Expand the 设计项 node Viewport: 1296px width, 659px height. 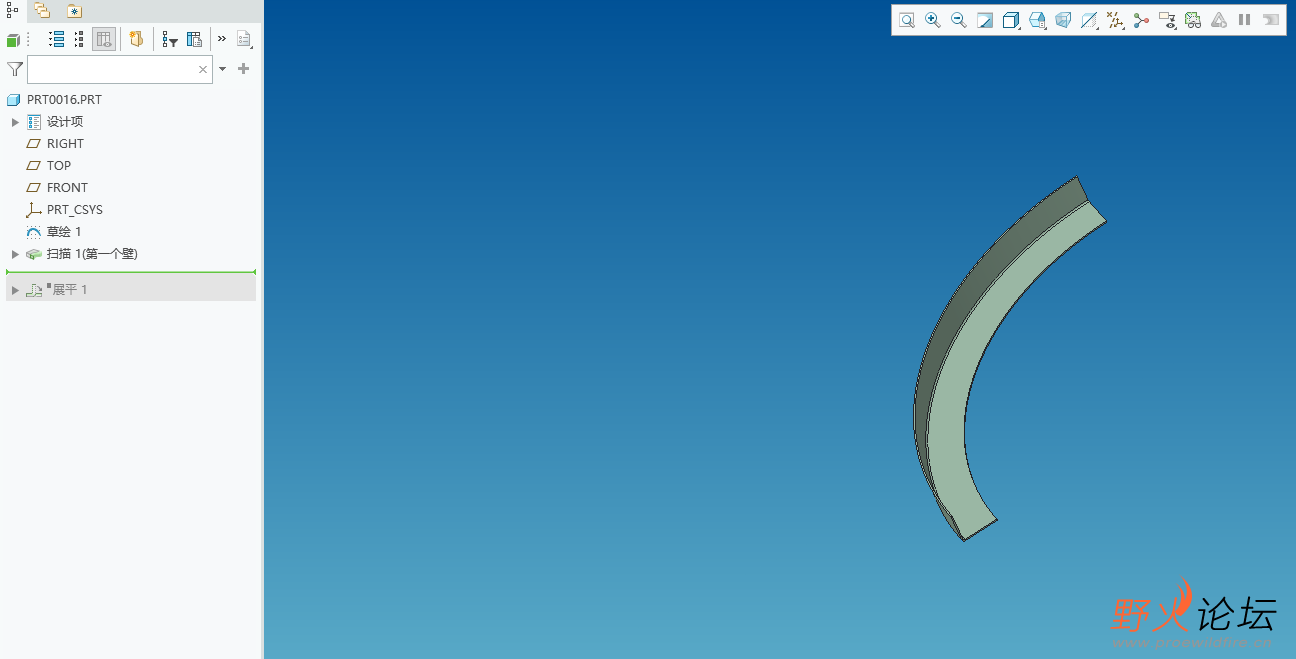(x=15, y=122)
